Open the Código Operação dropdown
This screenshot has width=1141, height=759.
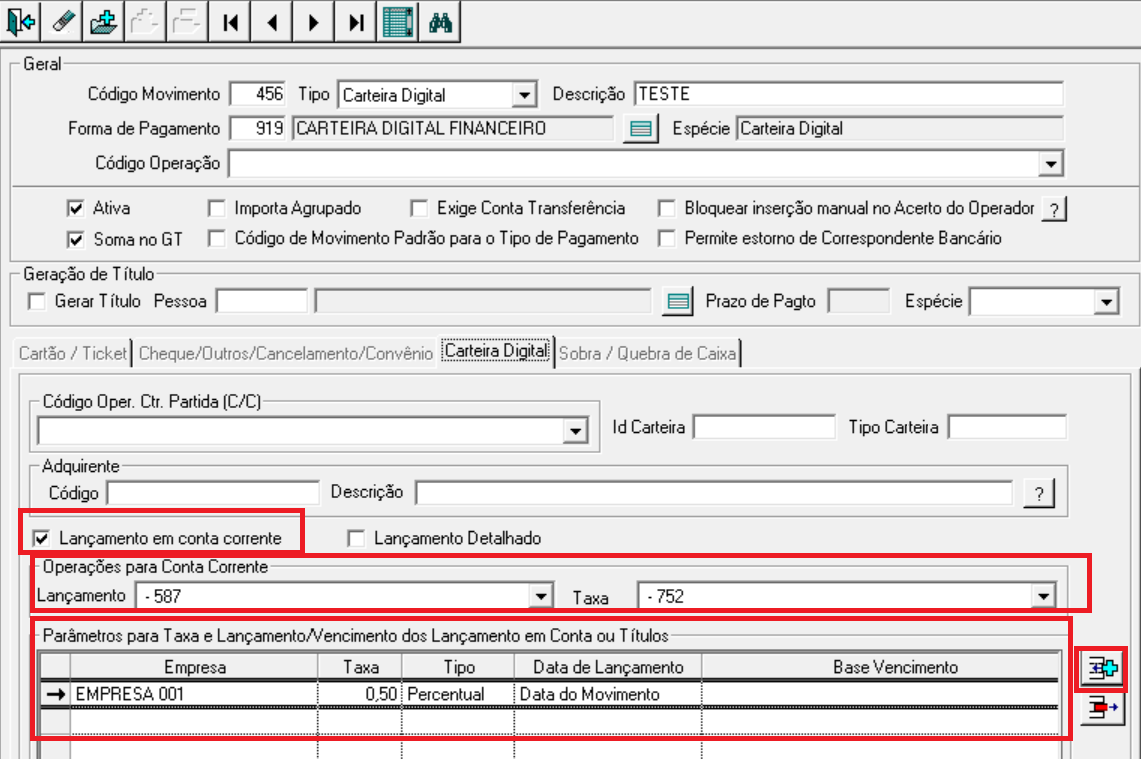pyautogui.click(x=1050, y=164)
